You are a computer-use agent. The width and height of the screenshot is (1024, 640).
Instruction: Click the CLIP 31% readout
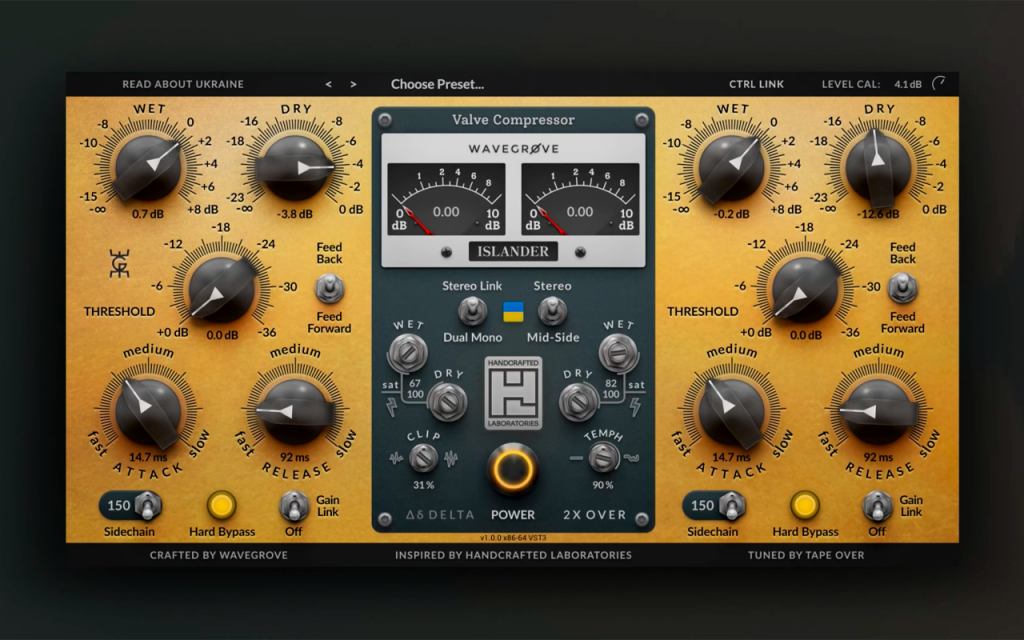(423, 485)
